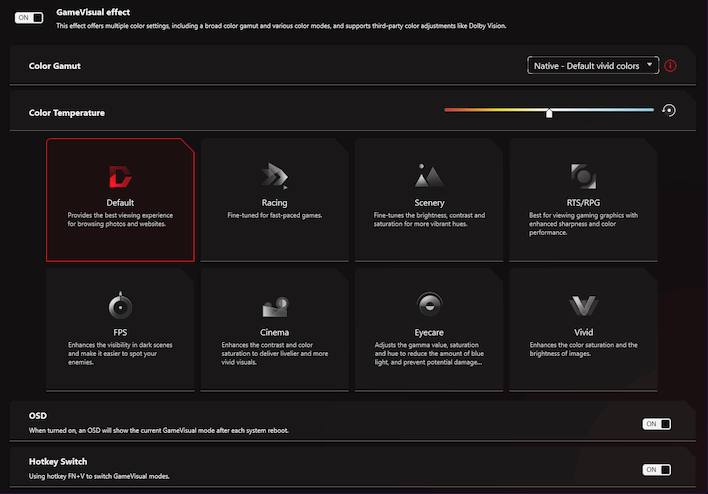Click the Scenery mountain icon

click(429, 176)
